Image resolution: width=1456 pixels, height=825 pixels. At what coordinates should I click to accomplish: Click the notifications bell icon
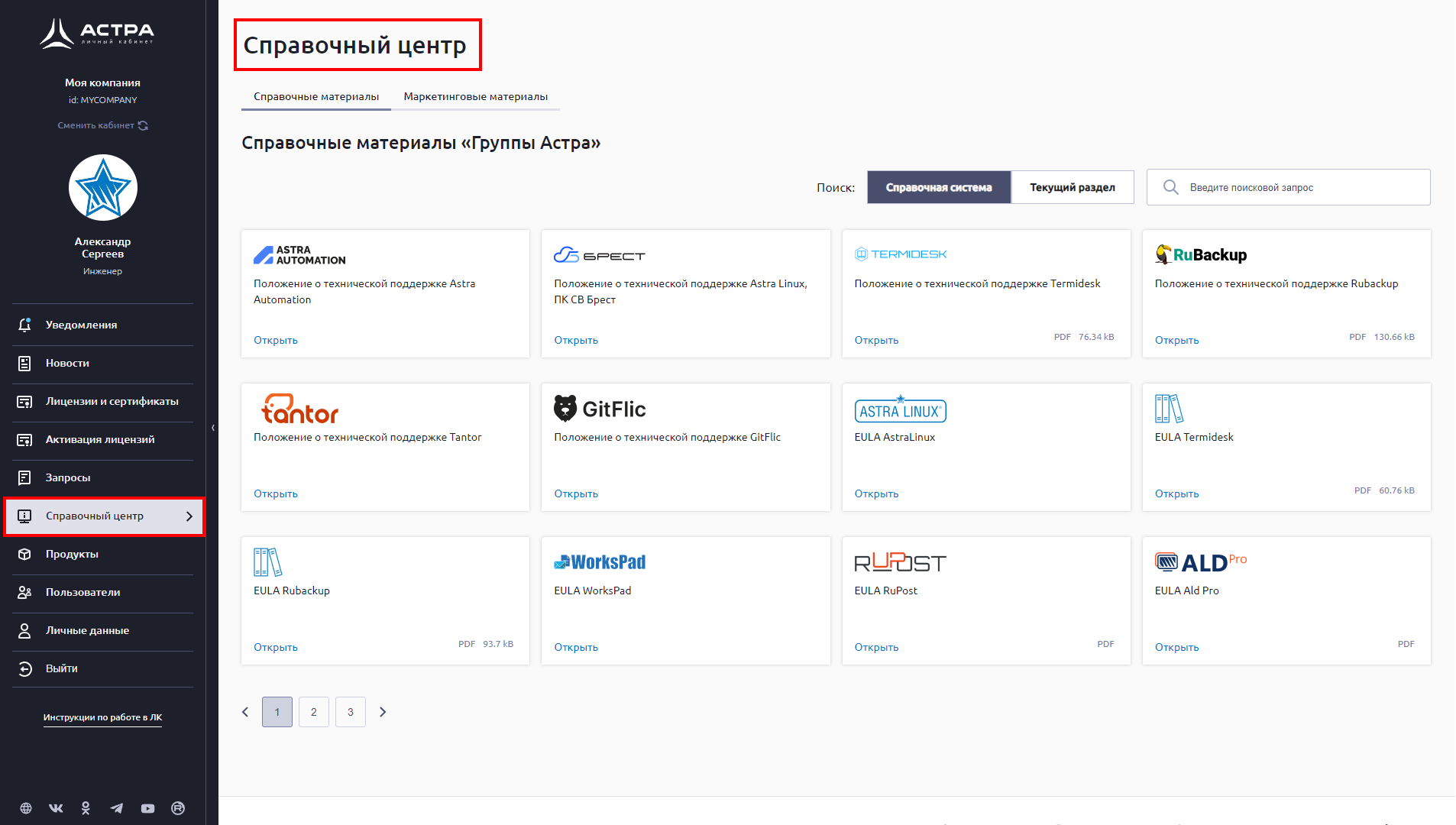coord(24,325)
